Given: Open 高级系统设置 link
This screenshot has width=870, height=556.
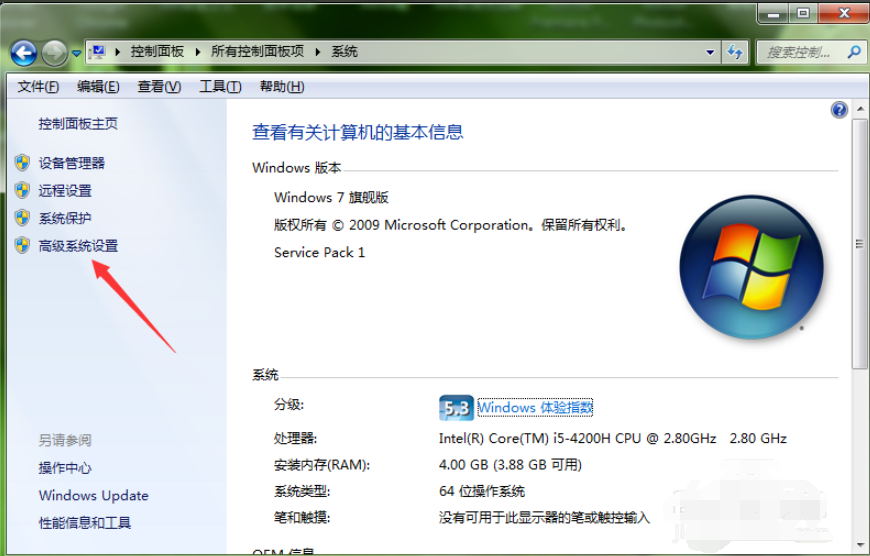Looking at the screenshot, I should (x=78, y=246).
